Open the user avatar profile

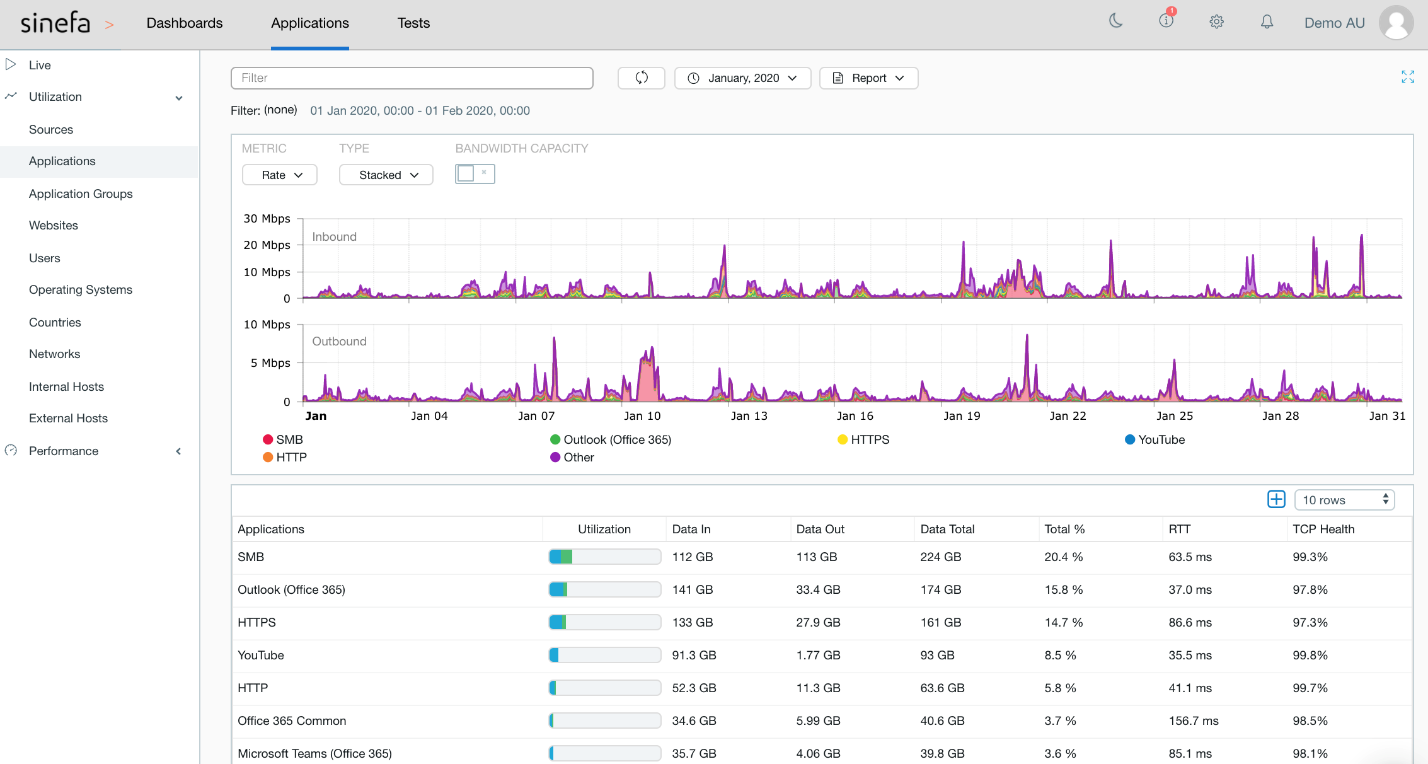pyautogui.click(x=1396, y=23)
